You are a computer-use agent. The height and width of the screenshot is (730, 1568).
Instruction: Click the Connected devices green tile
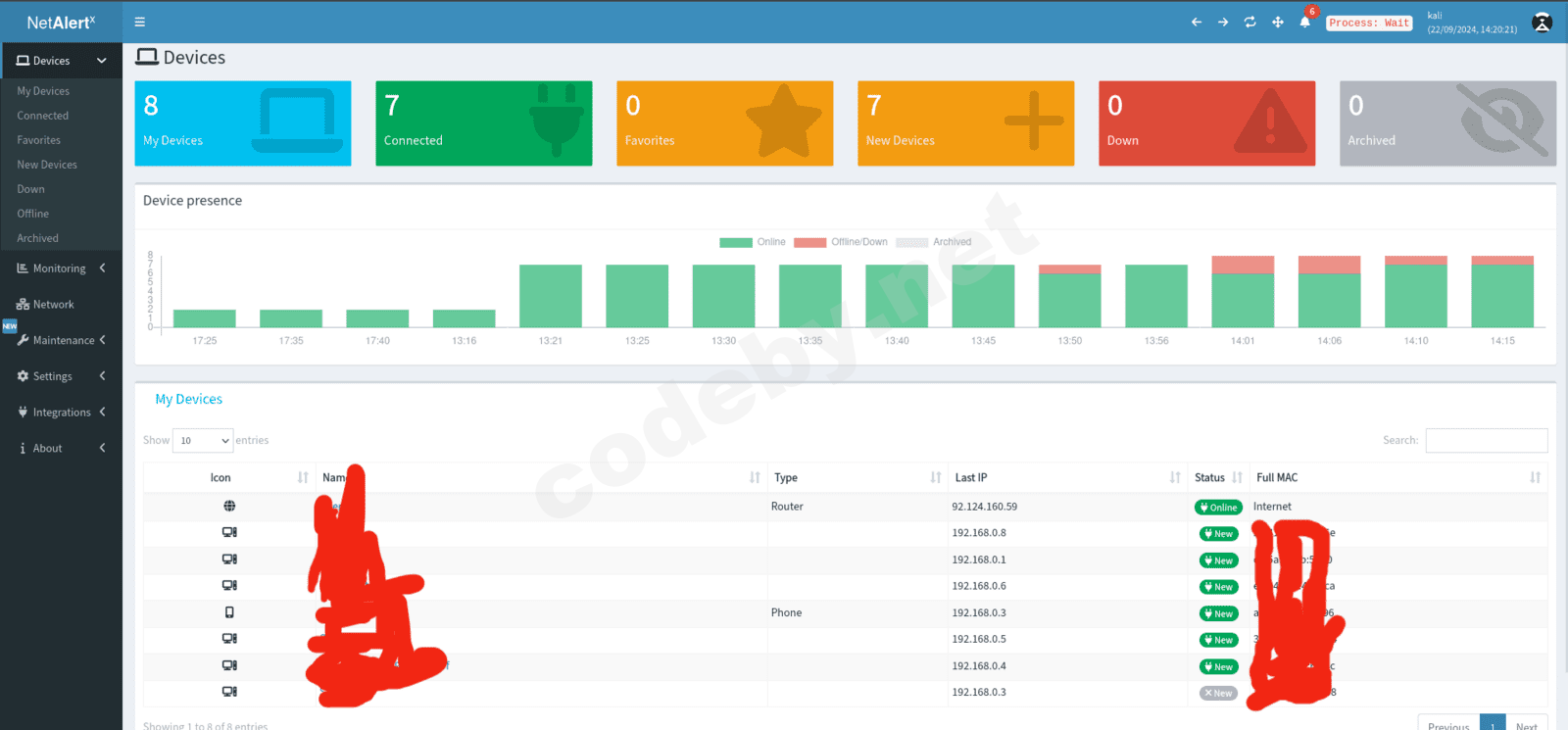click(x=483, y=123)
